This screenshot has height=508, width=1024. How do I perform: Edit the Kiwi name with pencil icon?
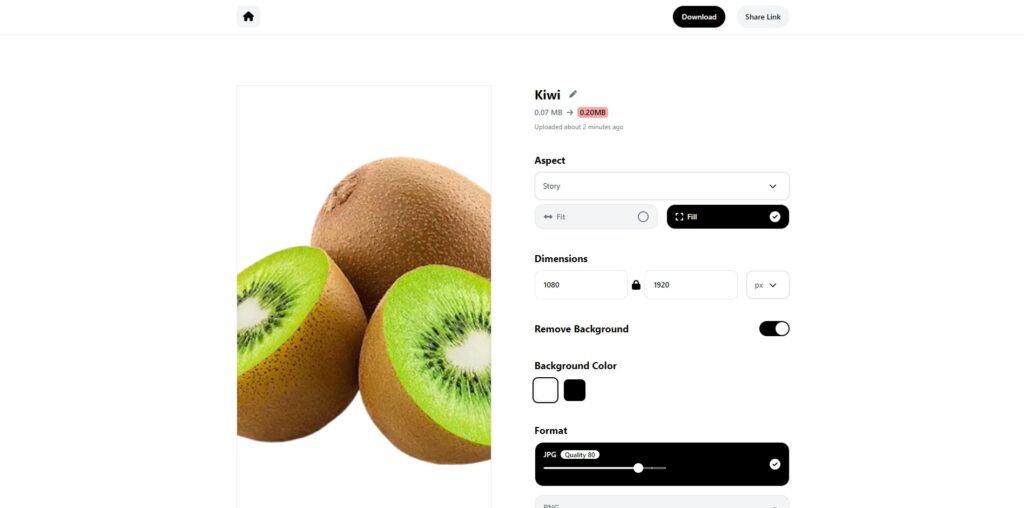coord(573,94)
